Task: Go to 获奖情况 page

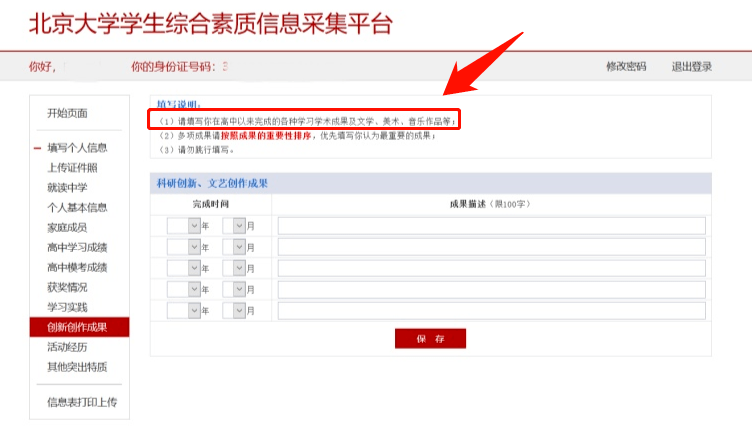Action: pyautogui.click(x=67, y=288)
